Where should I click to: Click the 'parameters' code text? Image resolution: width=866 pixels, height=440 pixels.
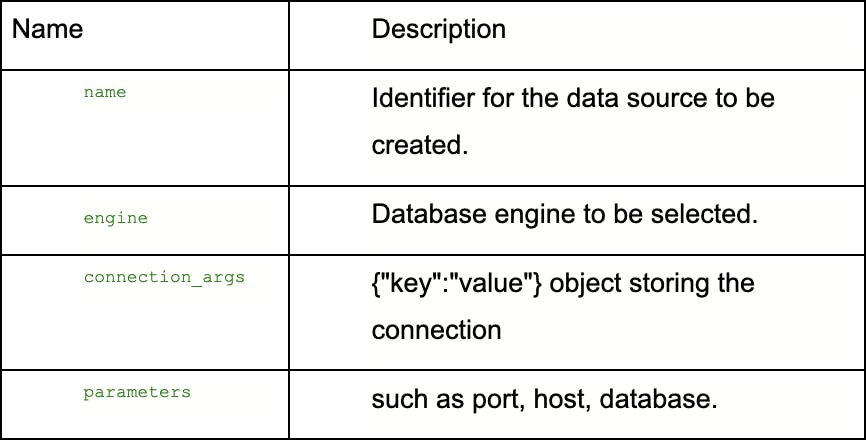pyautogui.click(x=136, y=392)
